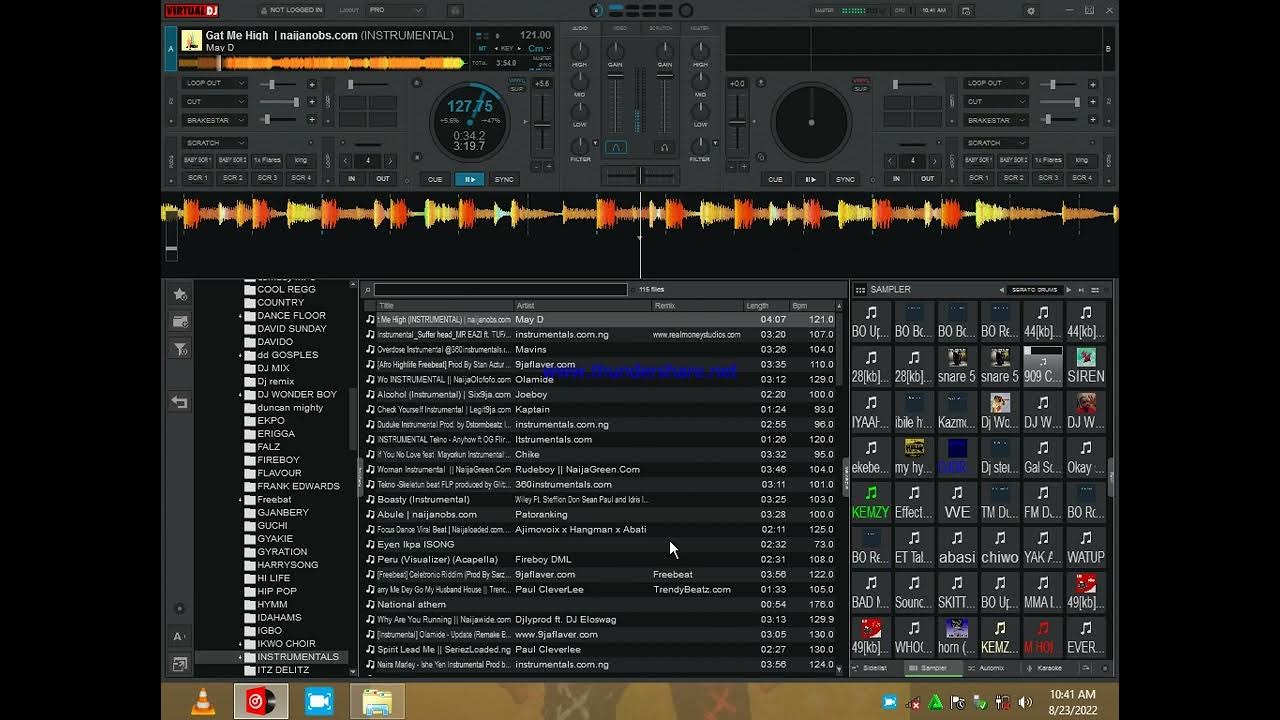The width and height of the screenshot is (1280, 720).
Task: Trigger the chiwo sampler pad
Action: pos(1000,546)
